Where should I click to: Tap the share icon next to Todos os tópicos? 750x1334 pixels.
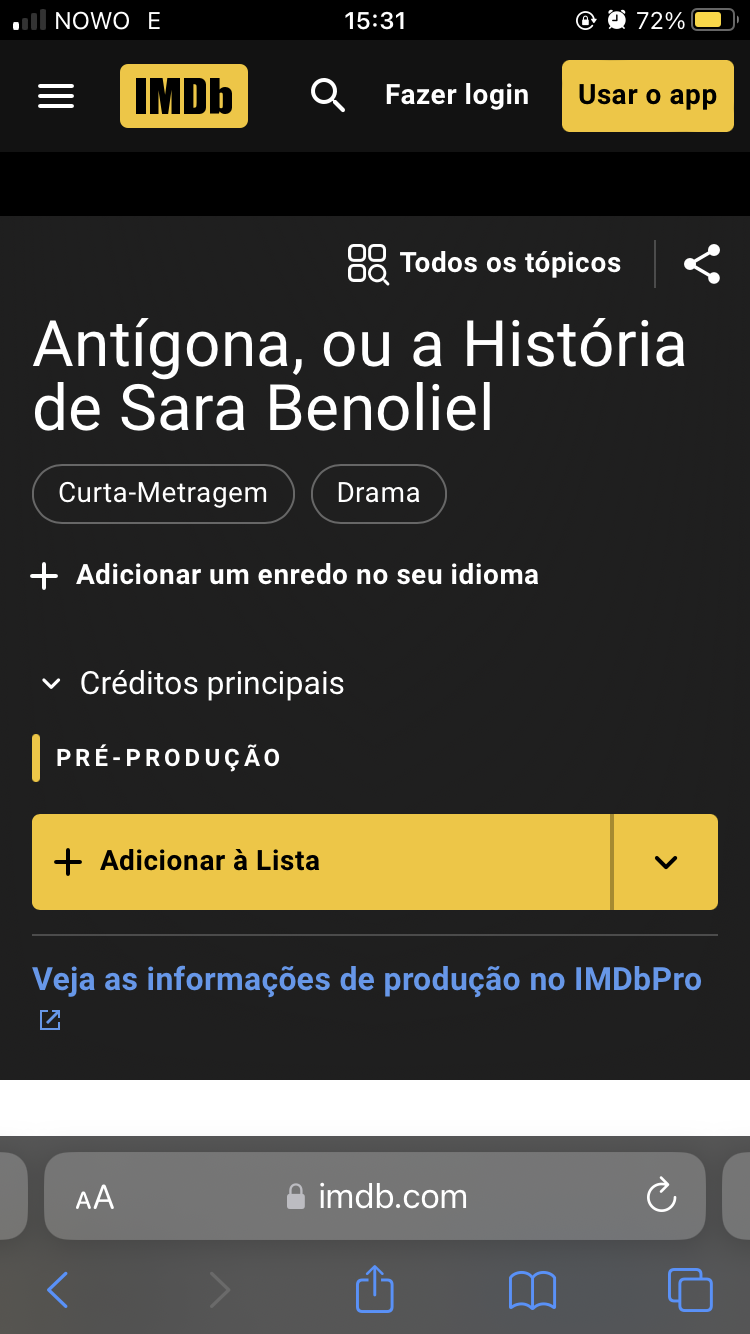[702, 264]
